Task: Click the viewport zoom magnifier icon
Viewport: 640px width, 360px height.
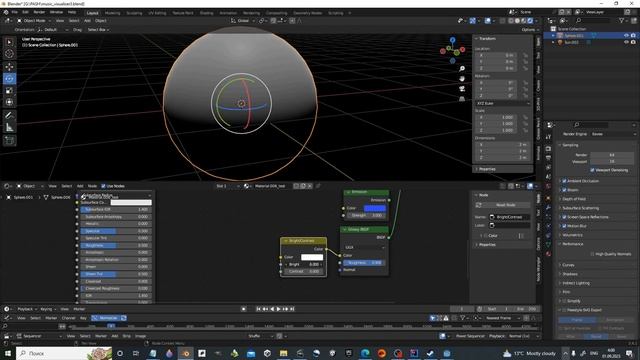Action: (x=462, y=69)
